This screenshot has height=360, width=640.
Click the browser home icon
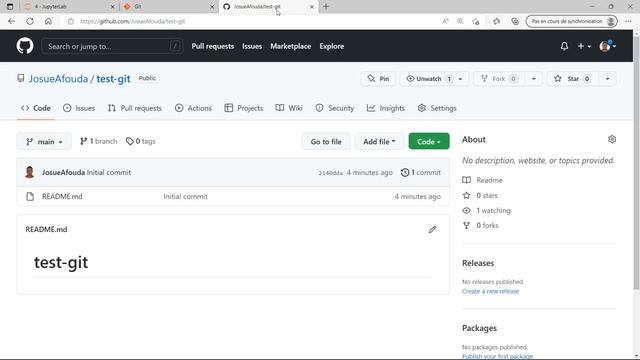pyautogui.click(x=48, y=21)
